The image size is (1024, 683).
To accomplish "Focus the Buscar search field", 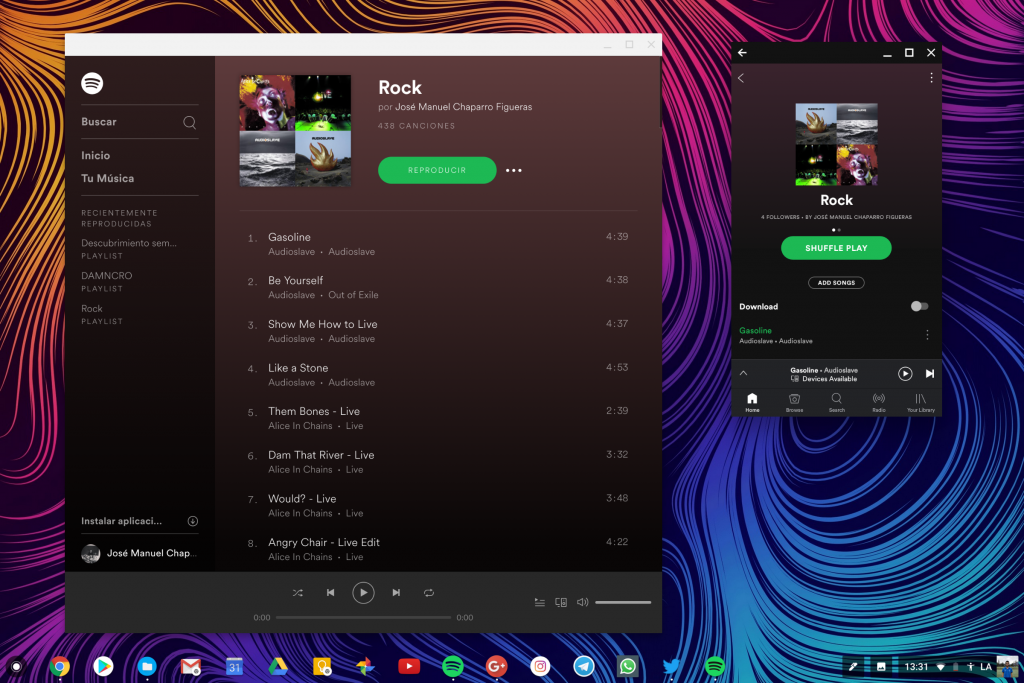I will click(x=140, y=122).
